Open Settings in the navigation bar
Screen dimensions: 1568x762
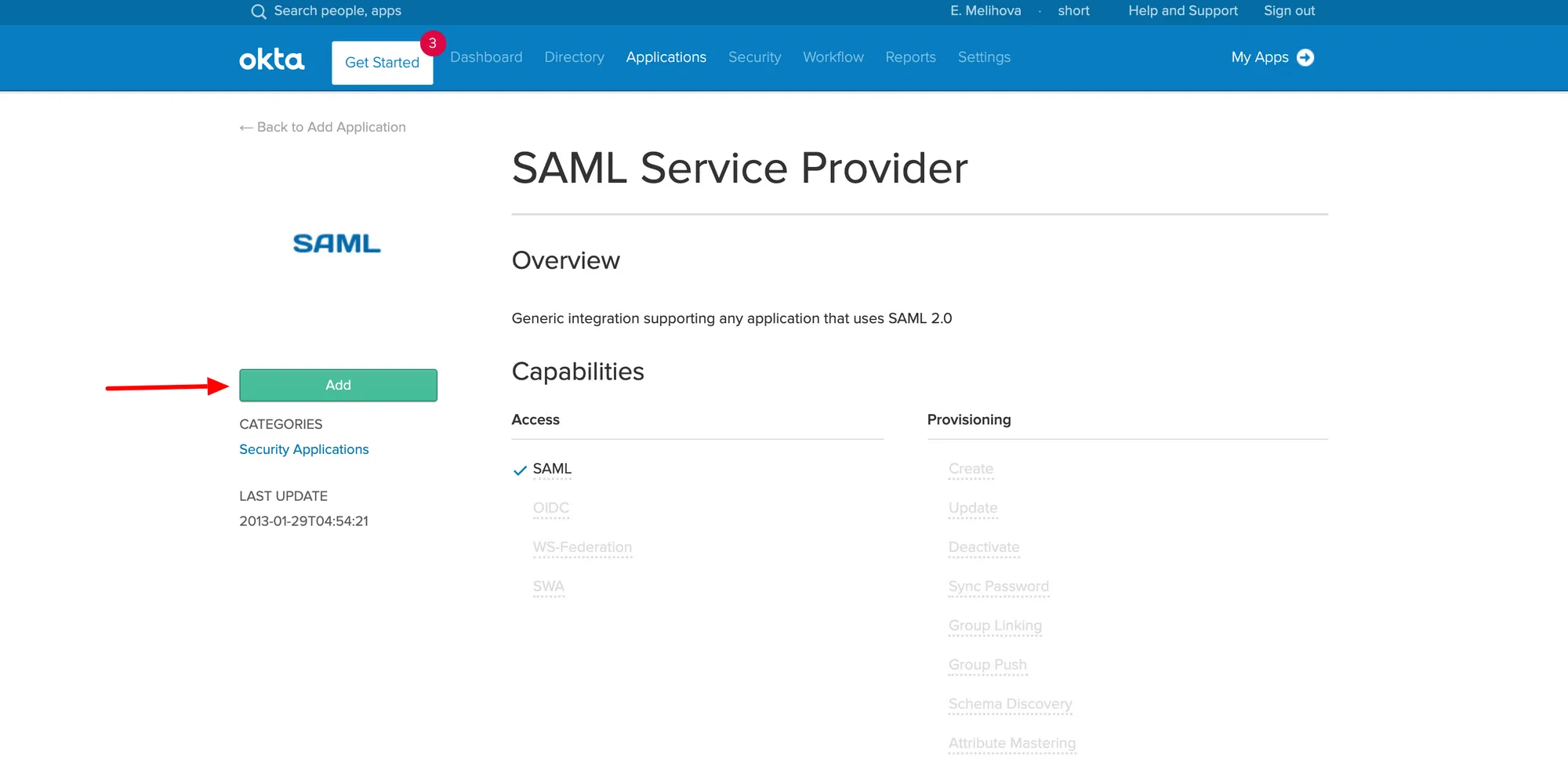(984, 57)
